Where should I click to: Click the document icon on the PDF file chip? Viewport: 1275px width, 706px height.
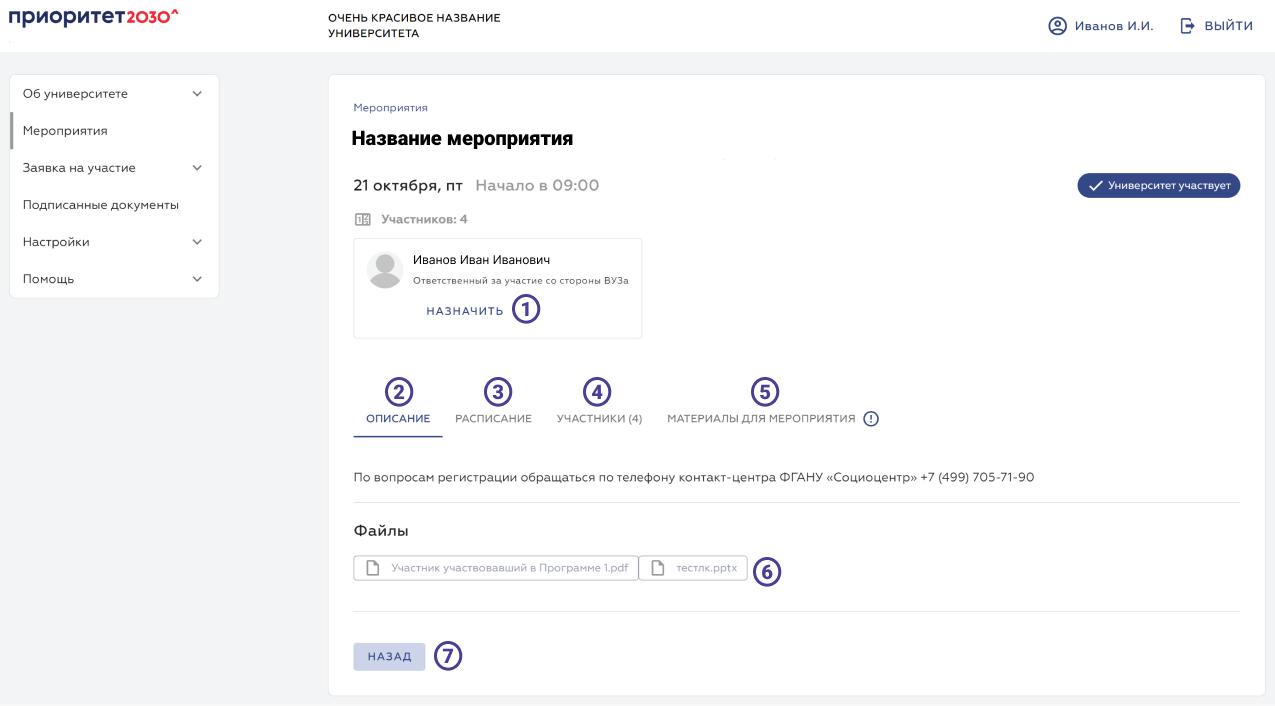point(371,567)
